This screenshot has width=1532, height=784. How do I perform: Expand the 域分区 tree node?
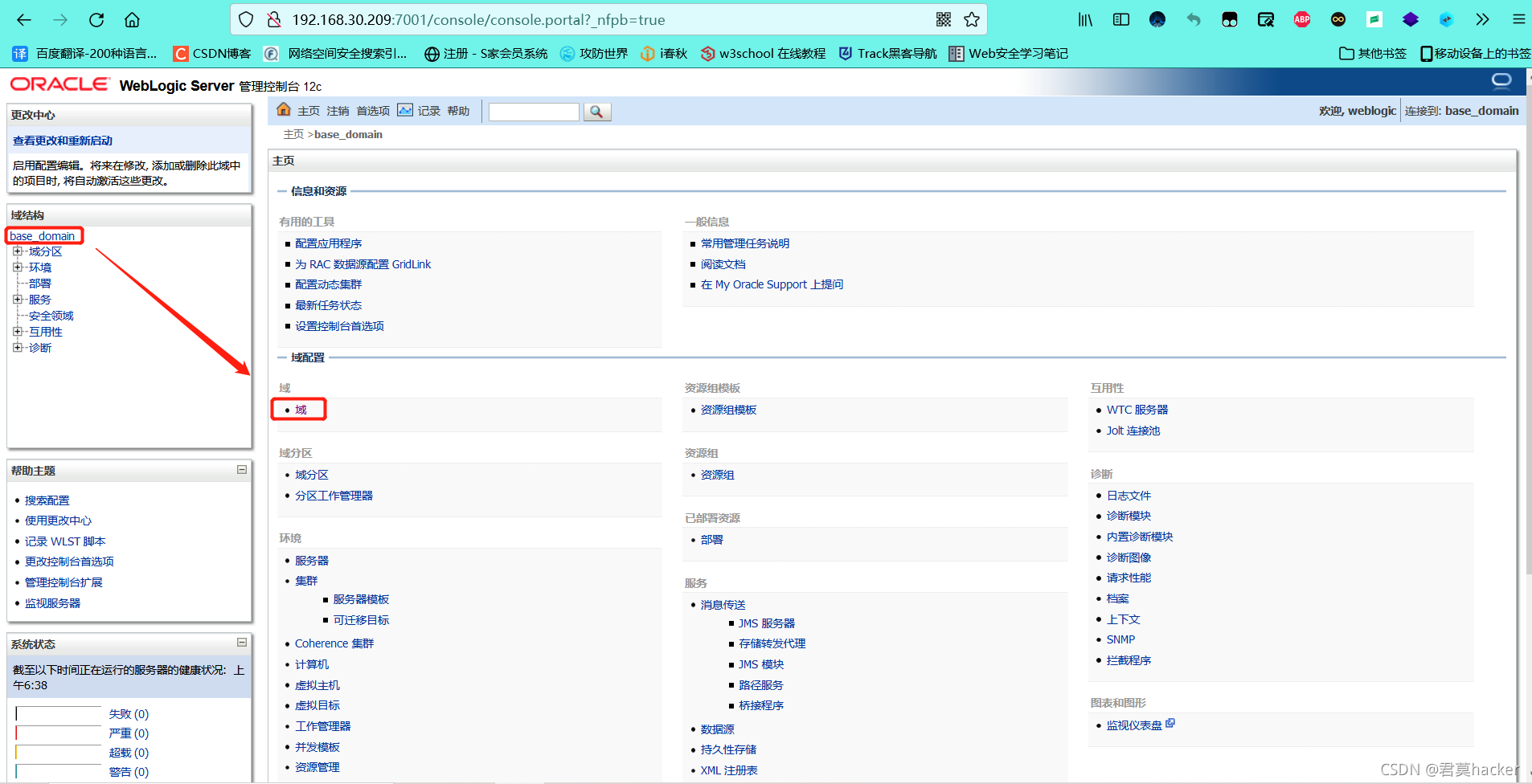[17, 251]
